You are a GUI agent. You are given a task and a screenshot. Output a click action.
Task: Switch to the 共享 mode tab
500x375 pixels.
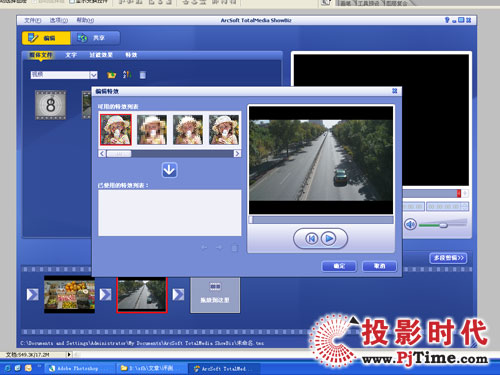click(96, 38)
